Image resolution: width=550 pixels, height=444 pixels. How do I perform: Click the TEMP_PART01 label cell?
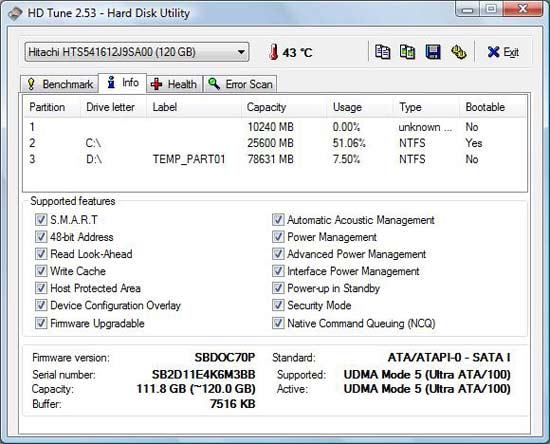pos(189,159)
